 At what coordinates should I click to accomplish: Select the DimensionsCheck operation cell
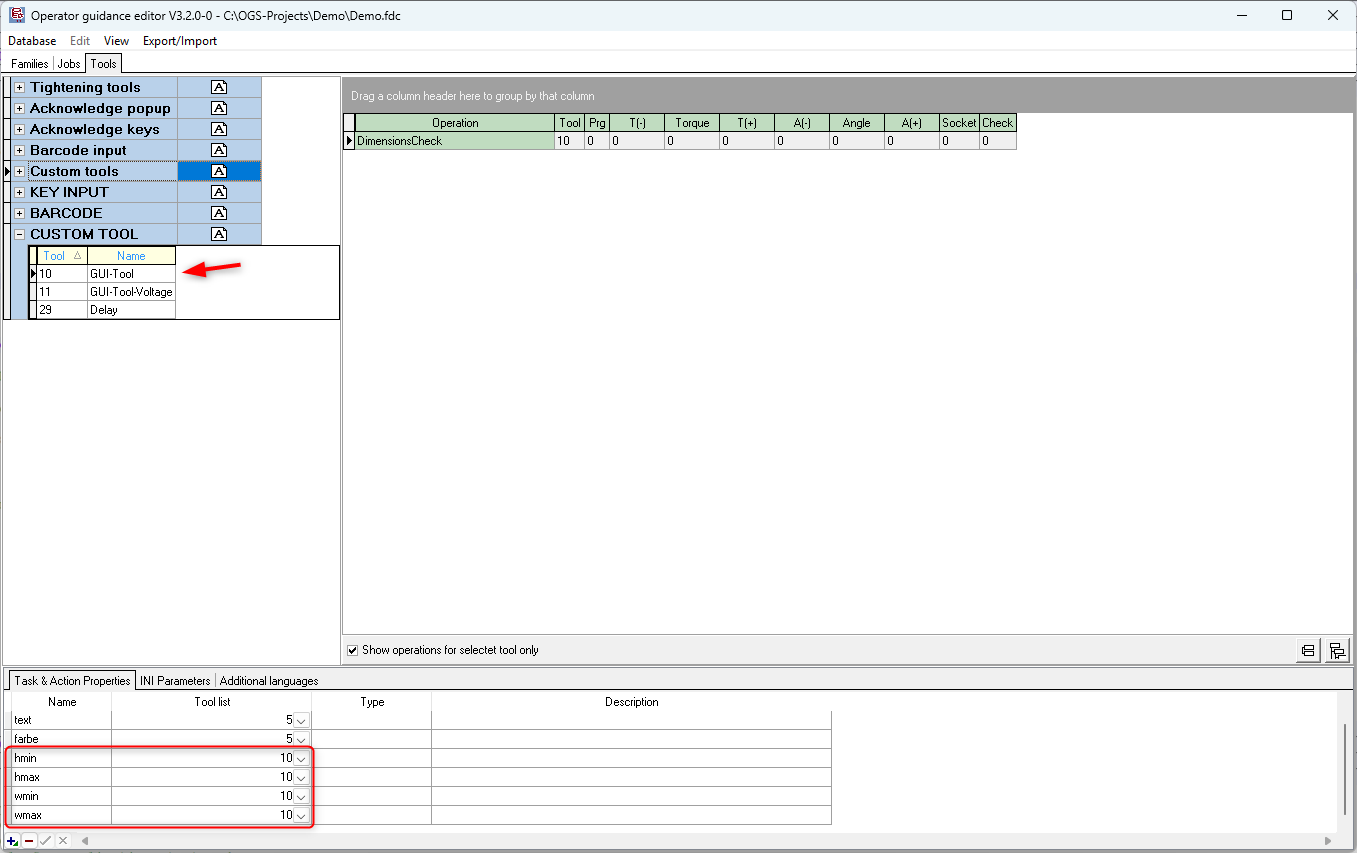[455, 141]
